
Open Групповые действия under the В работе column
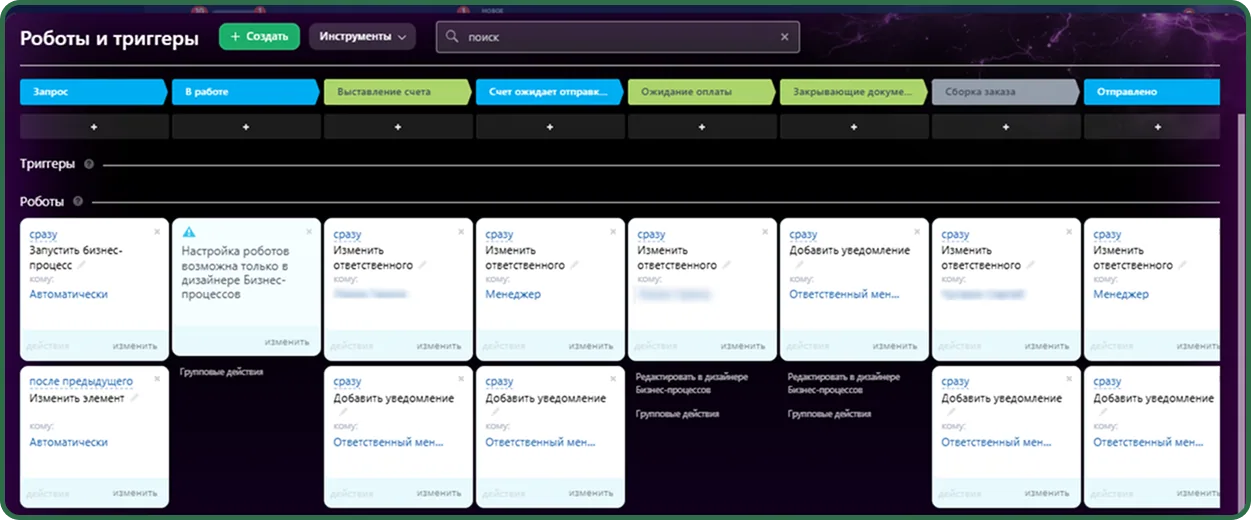pos(221,372)
